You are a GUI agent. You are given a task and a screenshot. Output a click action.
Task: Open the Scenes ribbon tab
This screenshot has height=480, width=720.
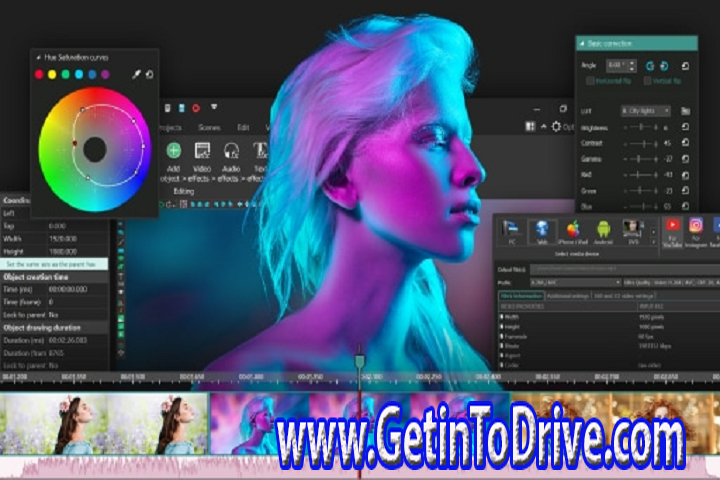[209, 128]
